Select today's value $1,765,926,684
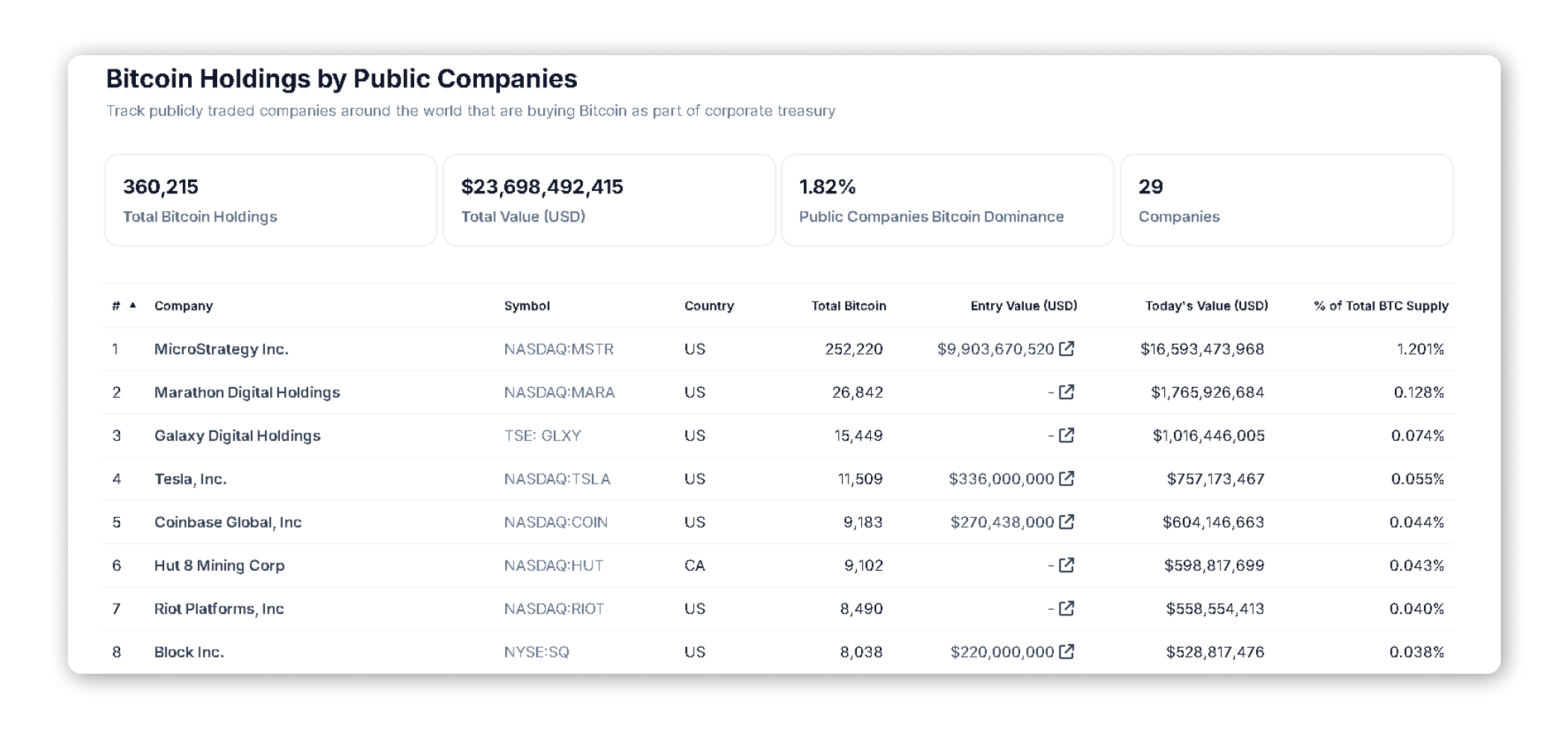This screenshot has width=1568, height=729. 1208,392
